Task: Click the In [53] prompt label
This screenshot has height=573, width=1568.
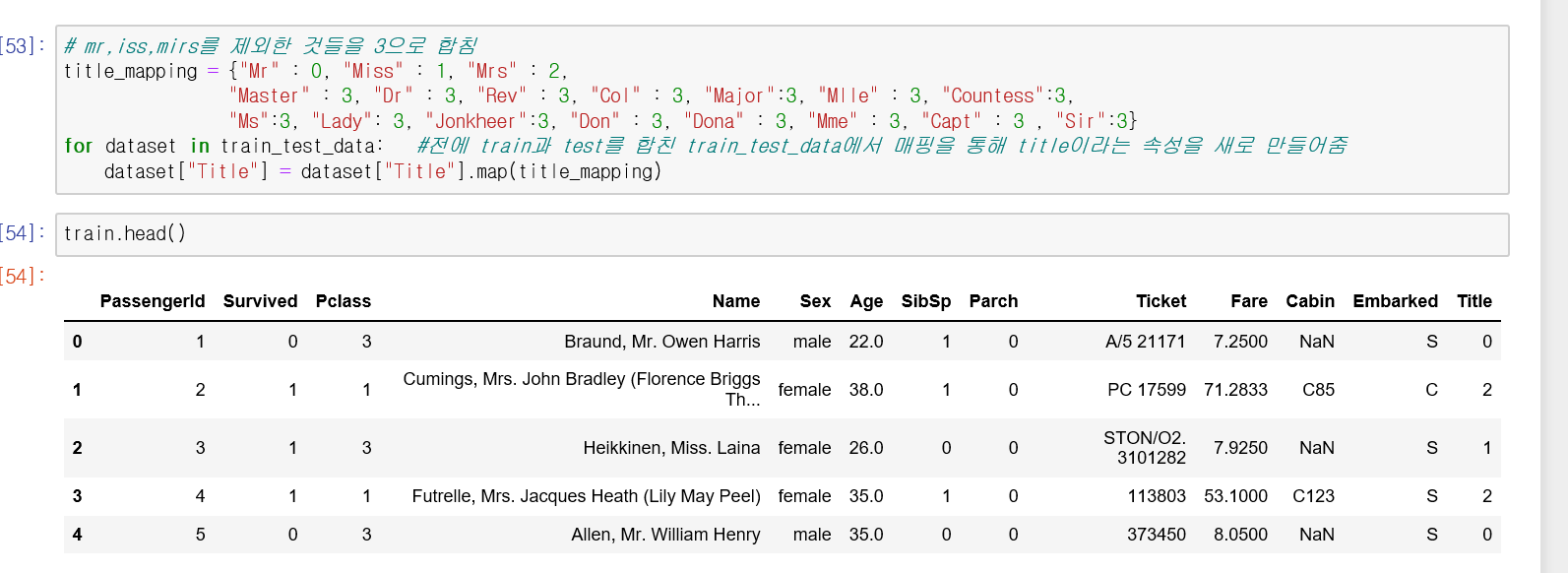Action: point(23,45)
